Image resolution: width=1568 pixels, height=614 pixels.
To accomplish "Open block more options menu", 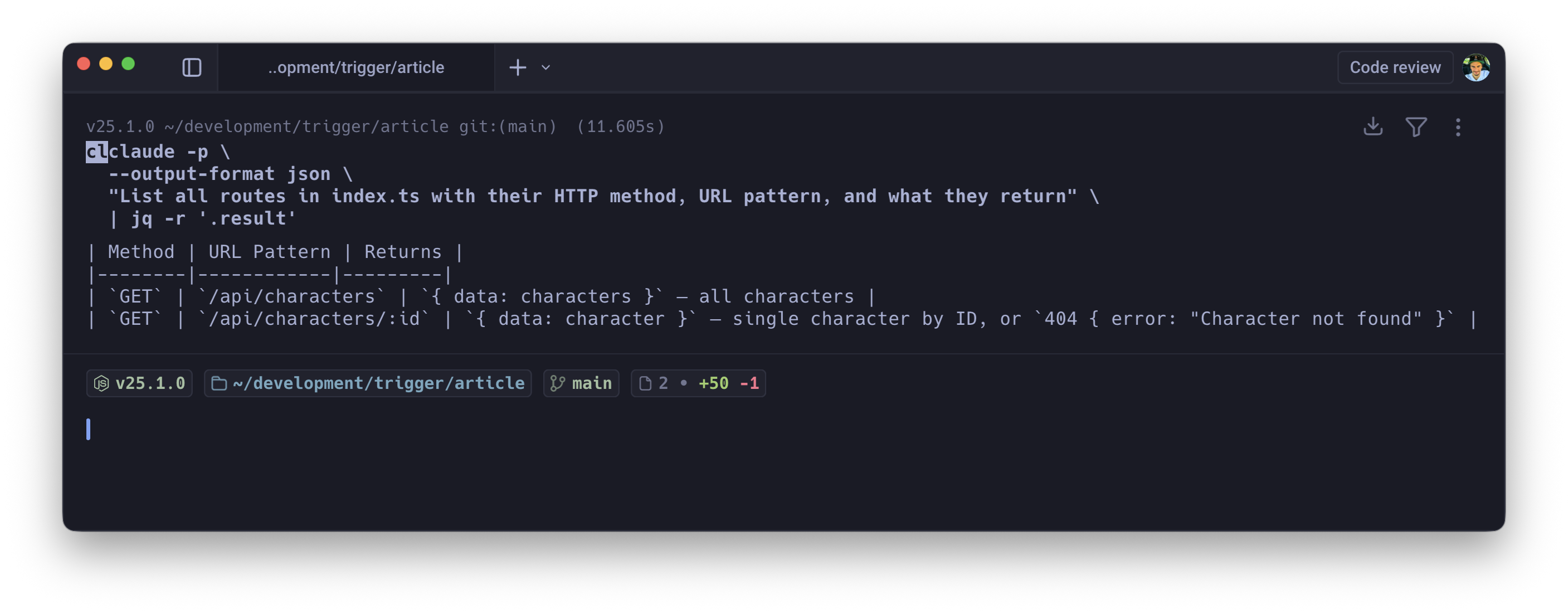I will pos(1458,126).
